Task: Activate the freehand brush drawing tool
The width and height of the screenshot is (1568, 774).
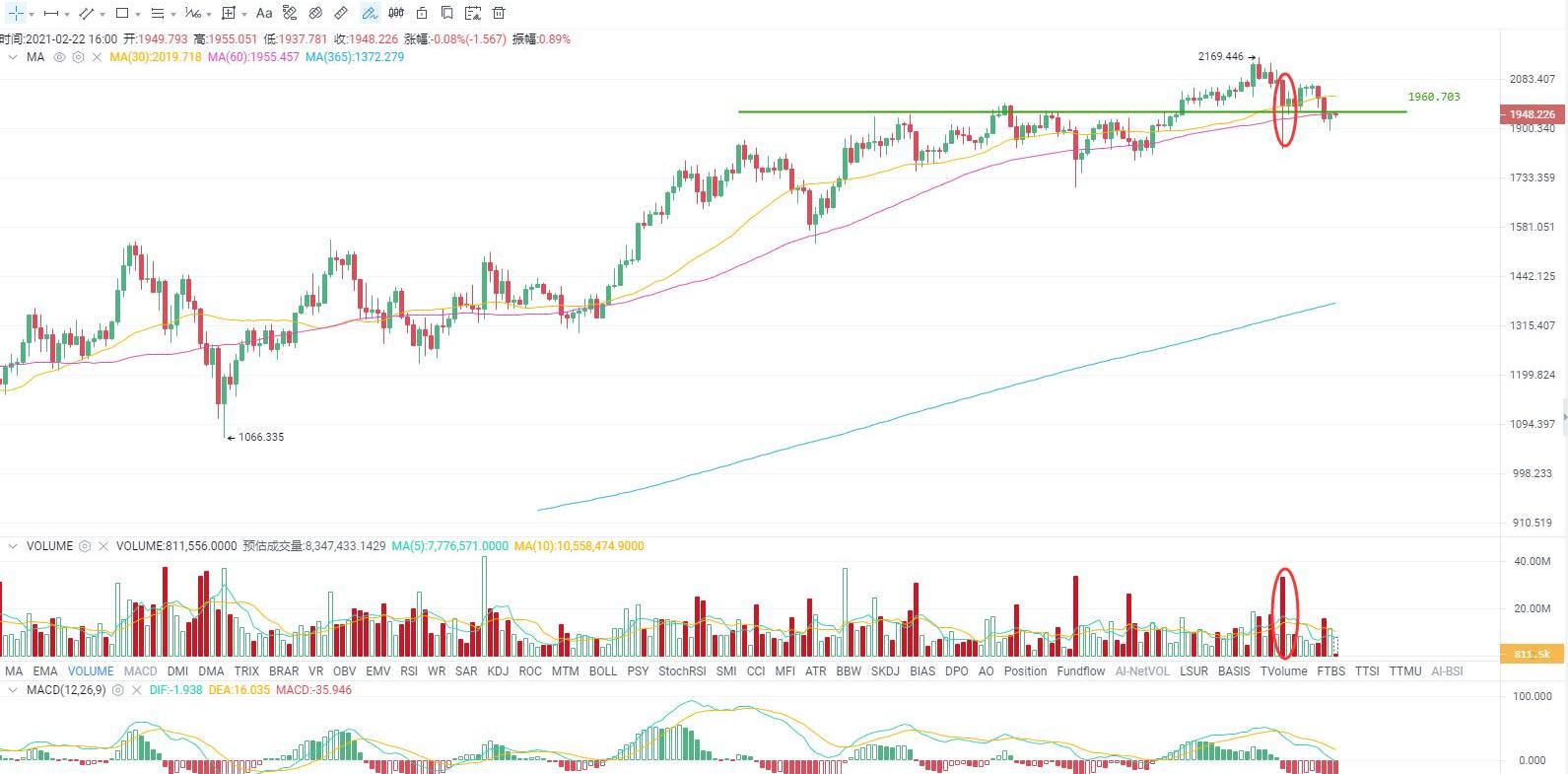Action: pyautogui.click(x=370, y=13)
